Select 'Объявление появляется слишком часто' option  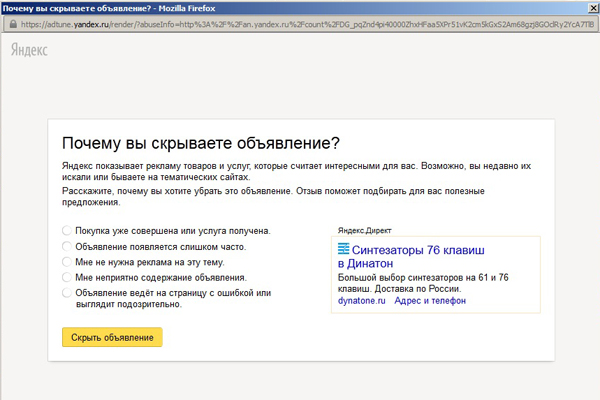67,246
